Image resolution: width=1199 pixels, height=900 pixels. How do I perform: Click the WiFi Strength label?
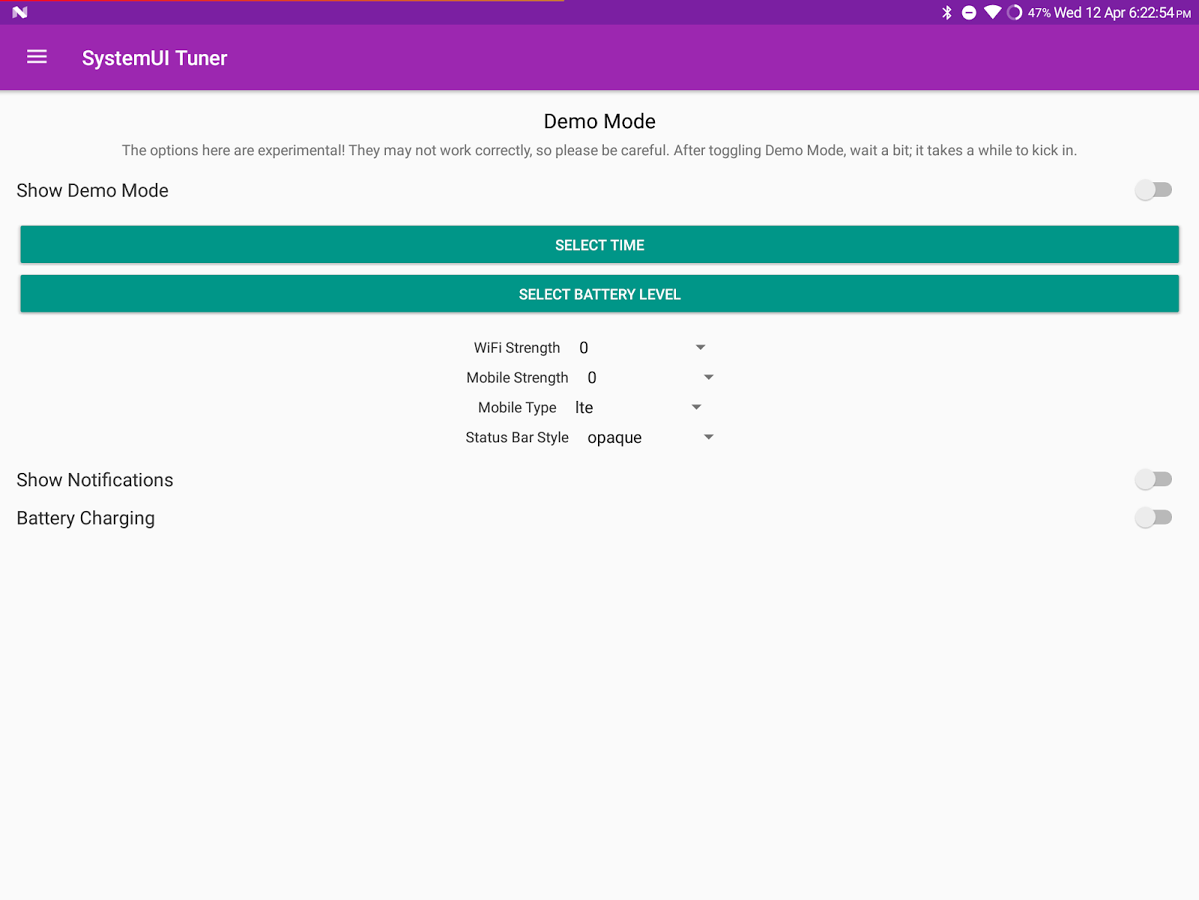pyautogui.click(x=517, y=348)
